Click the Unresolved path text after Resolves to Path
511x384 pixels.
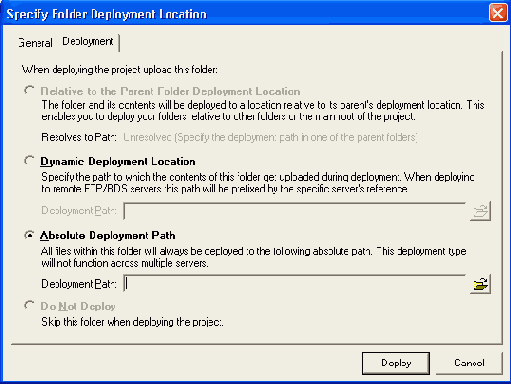coord(270,137)
